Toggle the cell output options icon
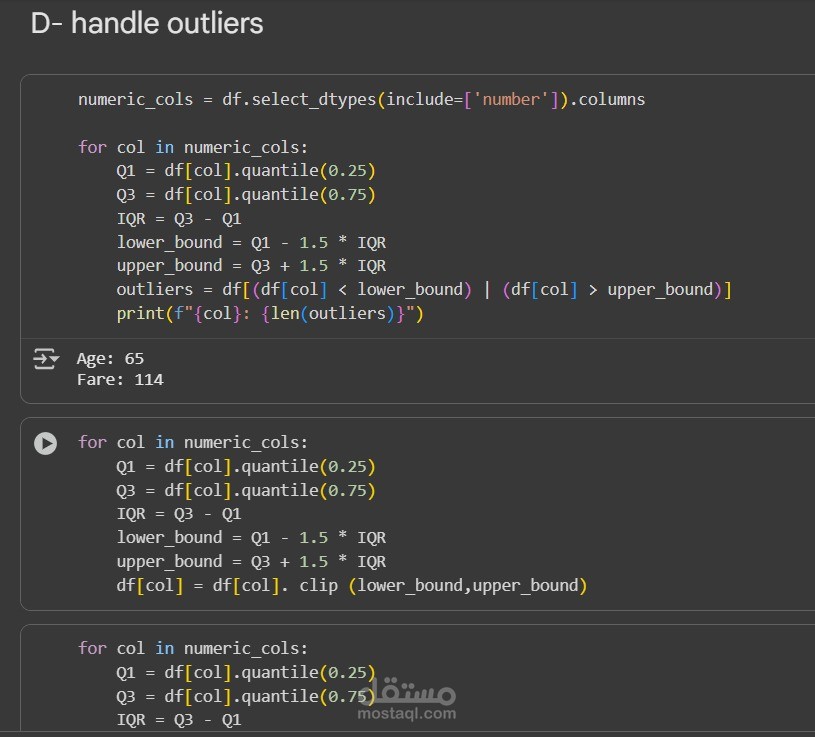 coord(46,359)
